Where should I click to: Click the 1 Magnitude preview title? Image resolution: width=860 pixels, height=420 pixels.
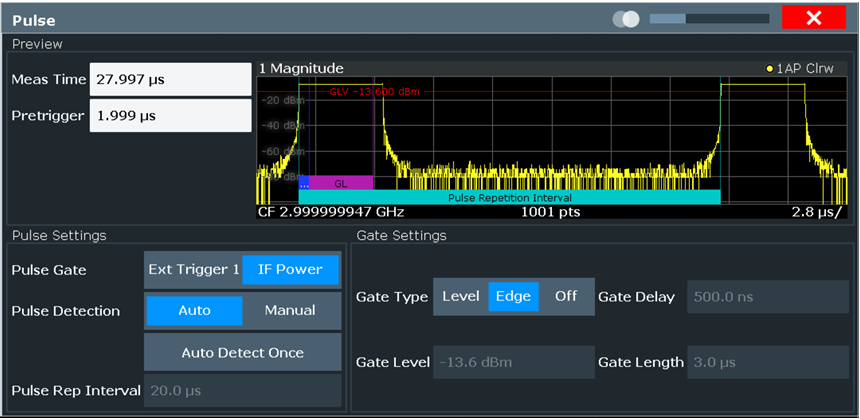(x=301, y=69)
